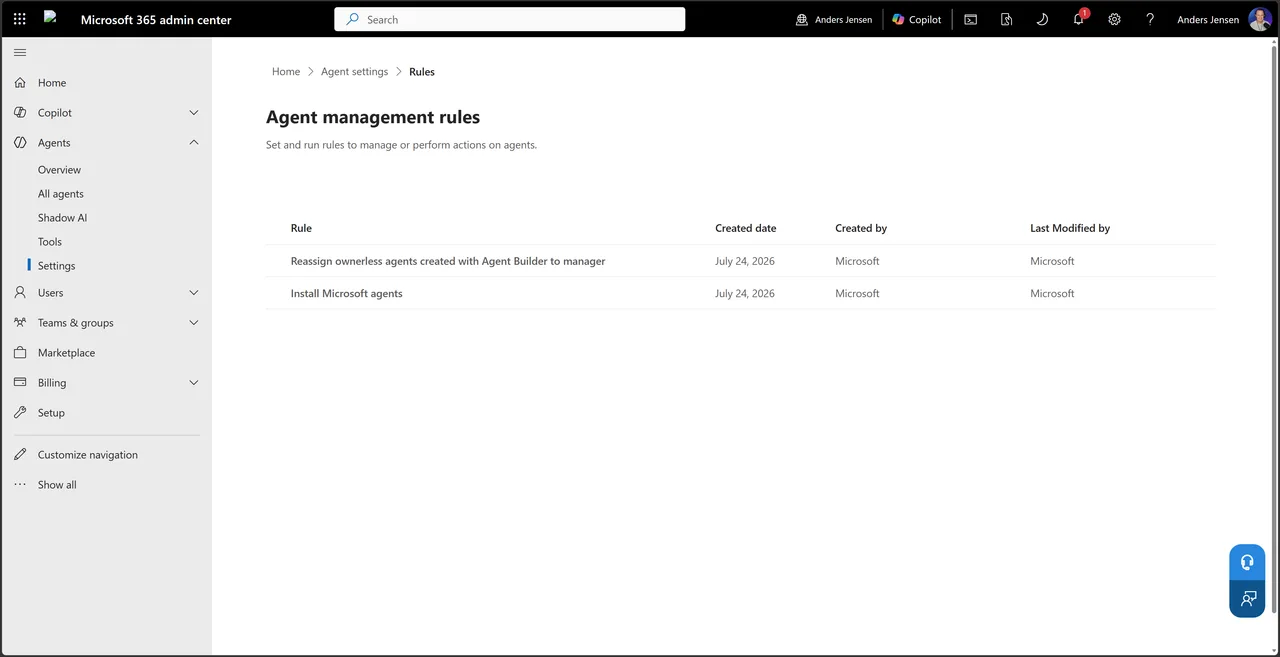The image size is (1280, 657).
Task: Collapse the navigation menu hamburger icon
Action: [20, 52]
